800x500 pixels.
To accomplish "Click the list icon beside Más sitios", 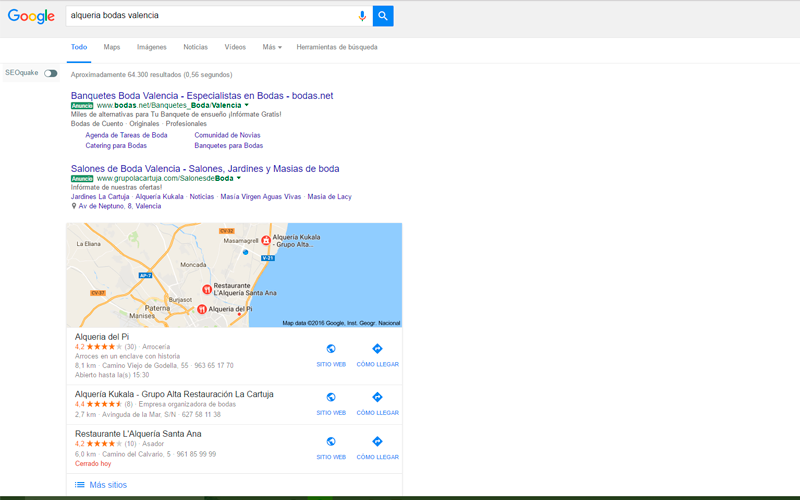I will point(80,485).
